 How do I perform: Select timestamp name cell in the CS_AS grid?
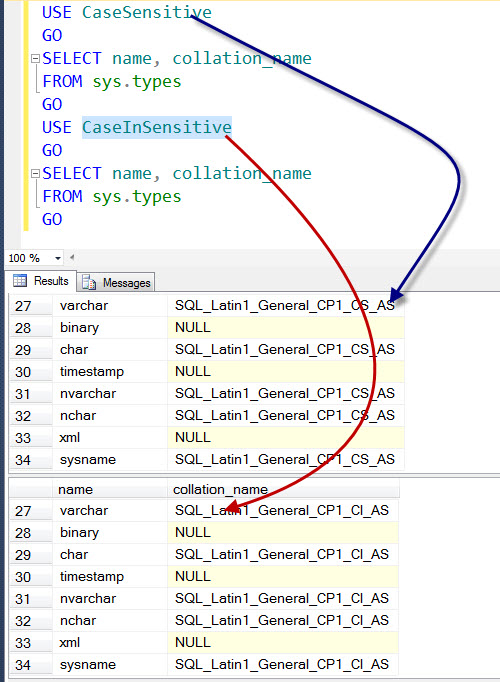click(110, 371)
